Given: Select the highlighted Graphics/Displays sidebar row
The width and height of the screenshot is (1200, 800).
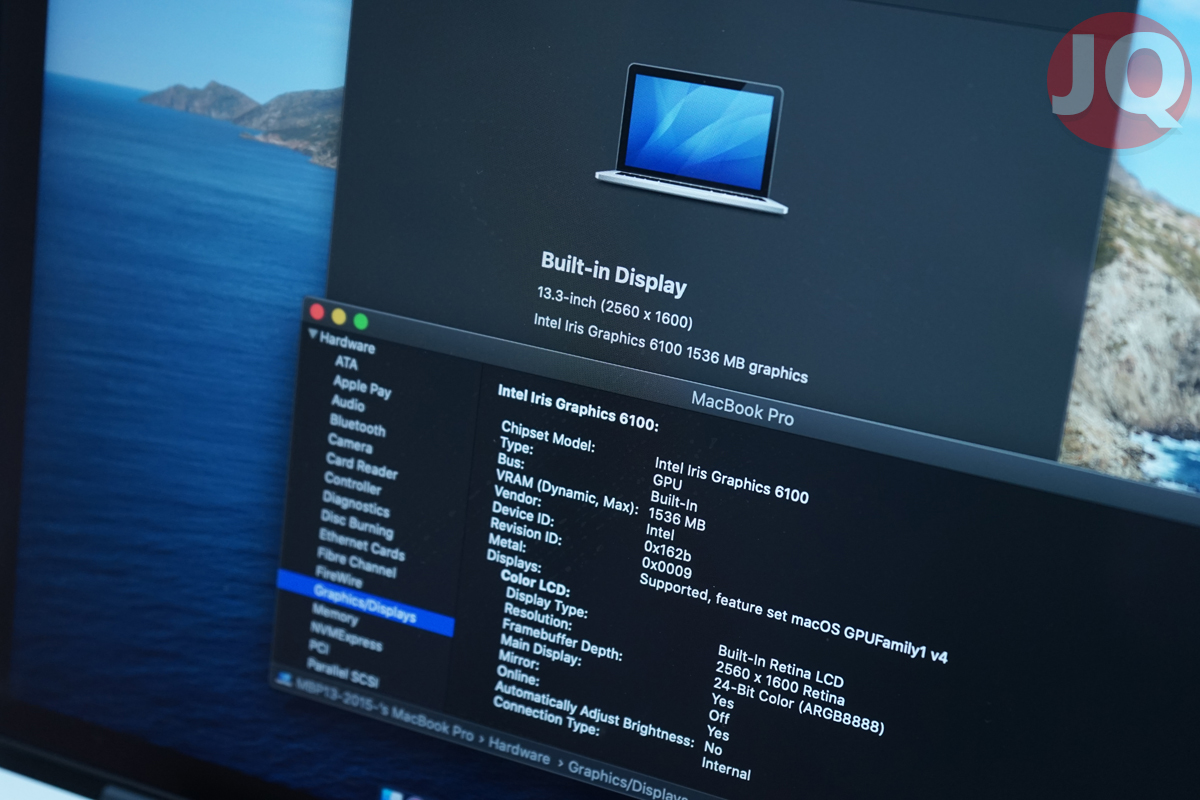Looking at the screenshot, I should (365, 603).
